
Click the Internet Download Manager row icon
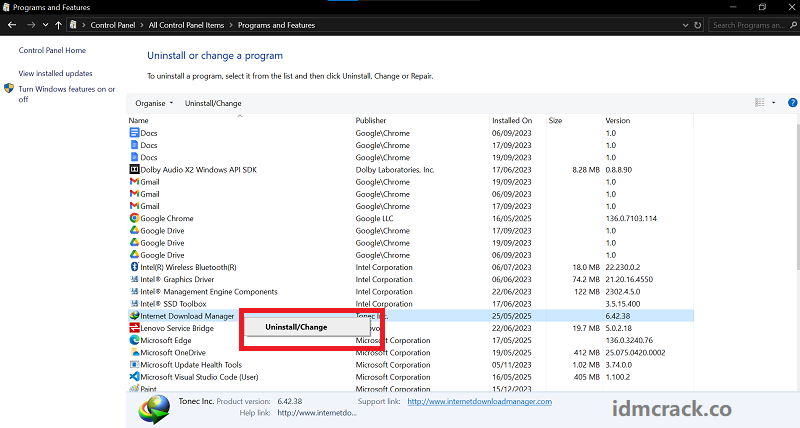click(x=134, y=316)
